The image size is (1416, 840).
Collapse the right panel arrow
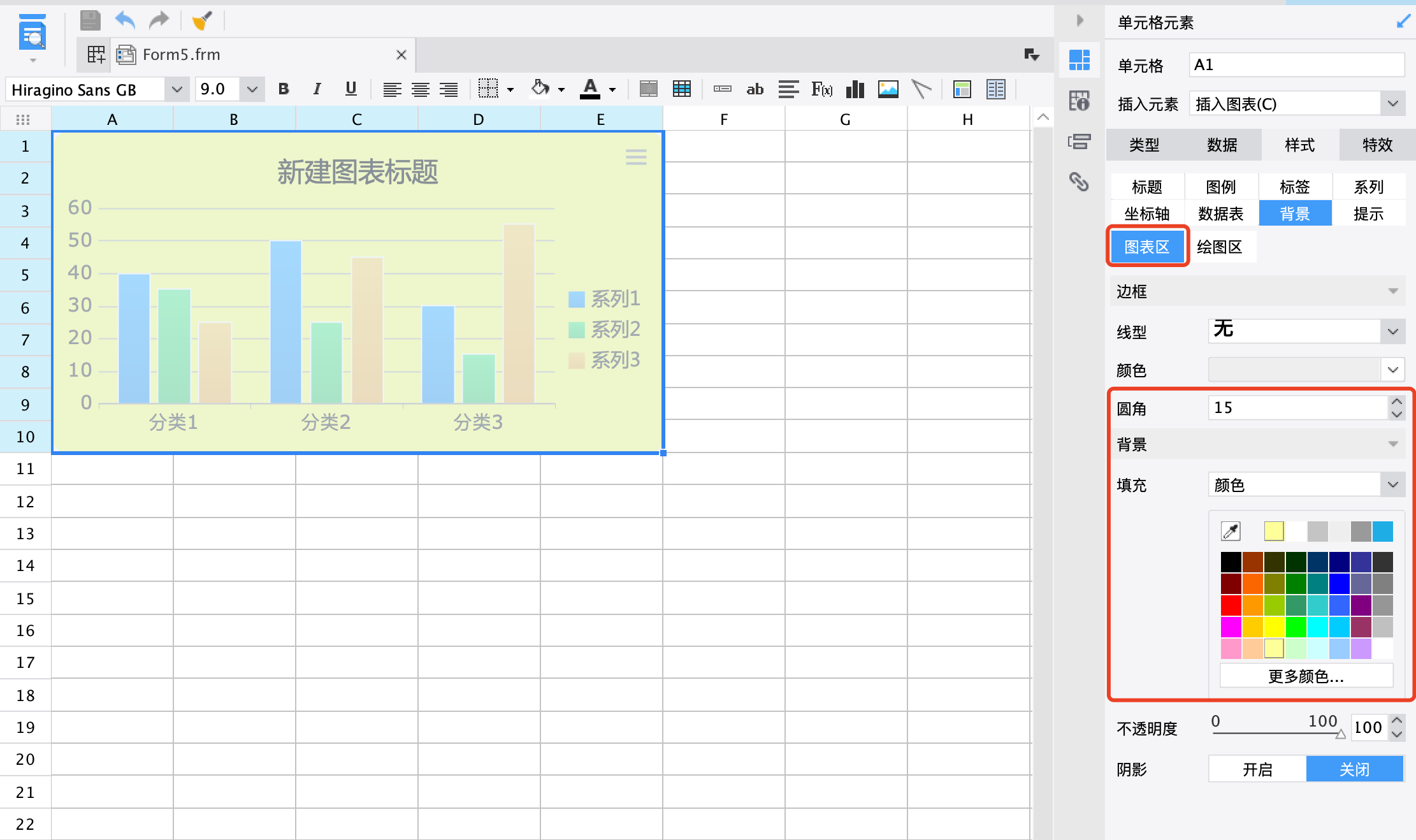pos(1080,20)
